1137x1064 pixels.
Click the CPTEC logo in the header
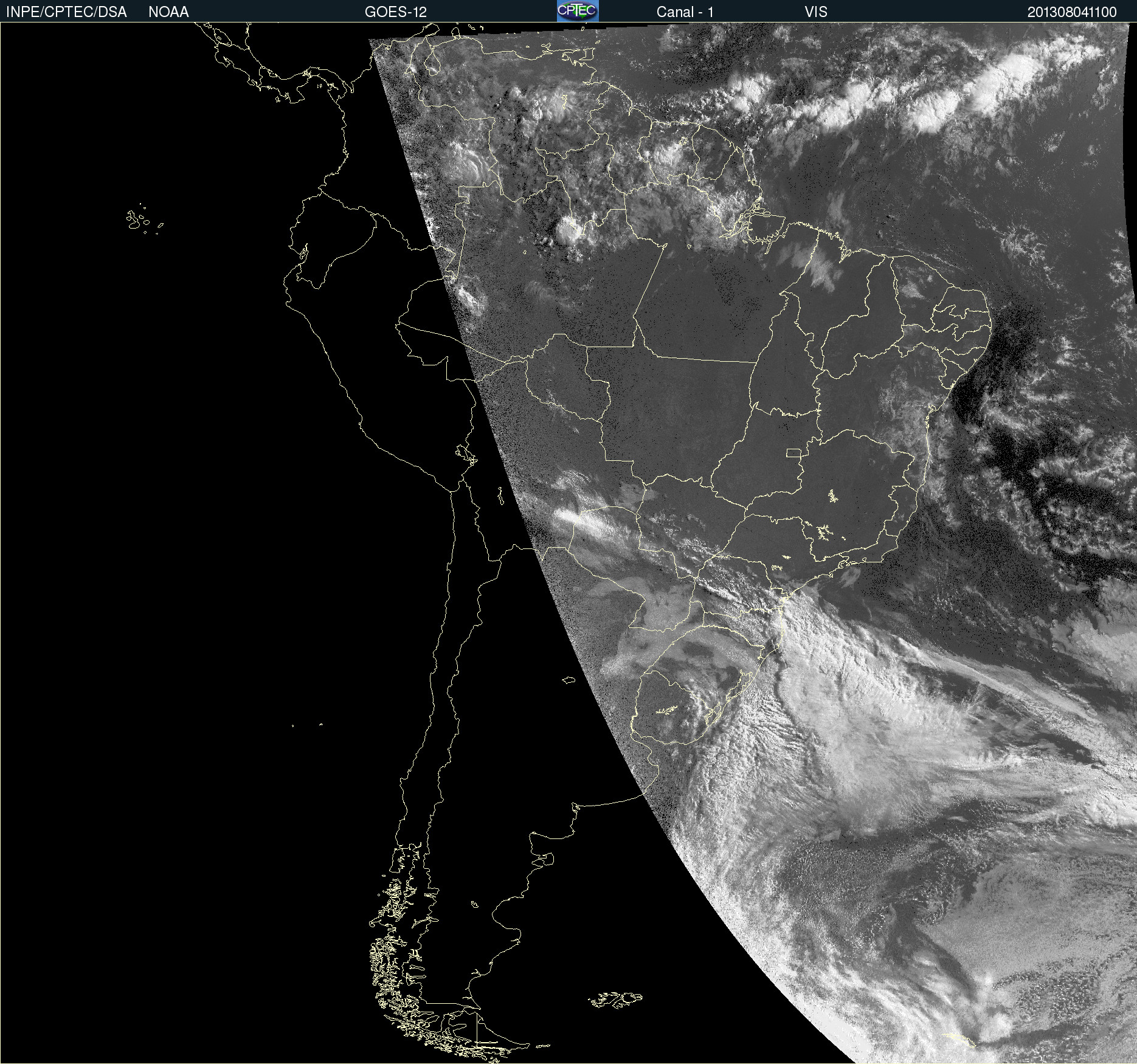pyautogui.click(x=578, y=11)
